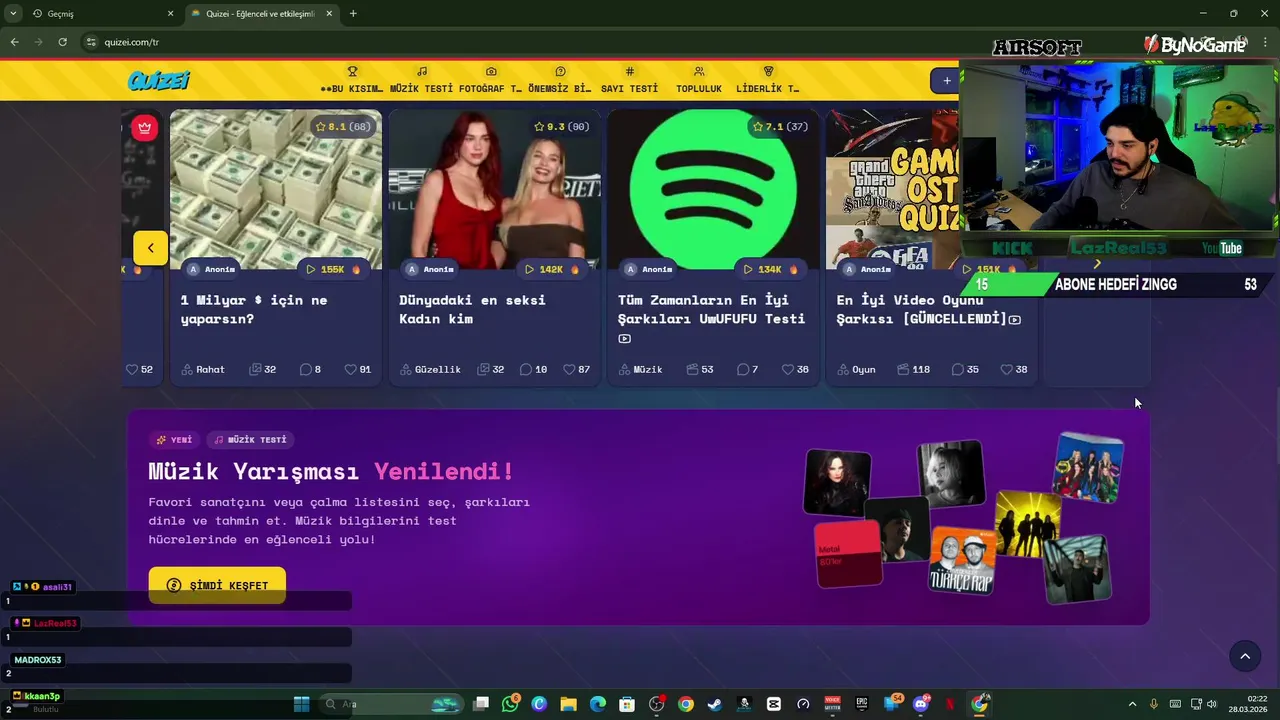Click the 9.3 star rating badge

(x=561, y=126)
